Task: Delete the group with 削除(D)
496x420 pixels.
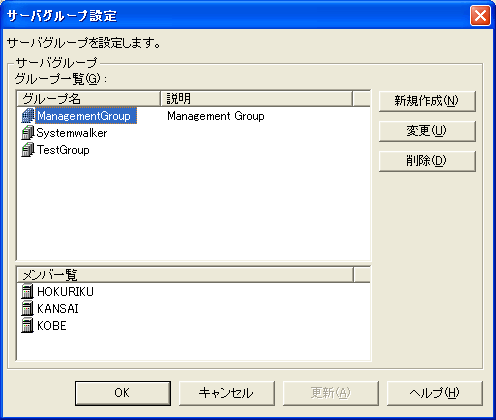Action: coord(427,161)
